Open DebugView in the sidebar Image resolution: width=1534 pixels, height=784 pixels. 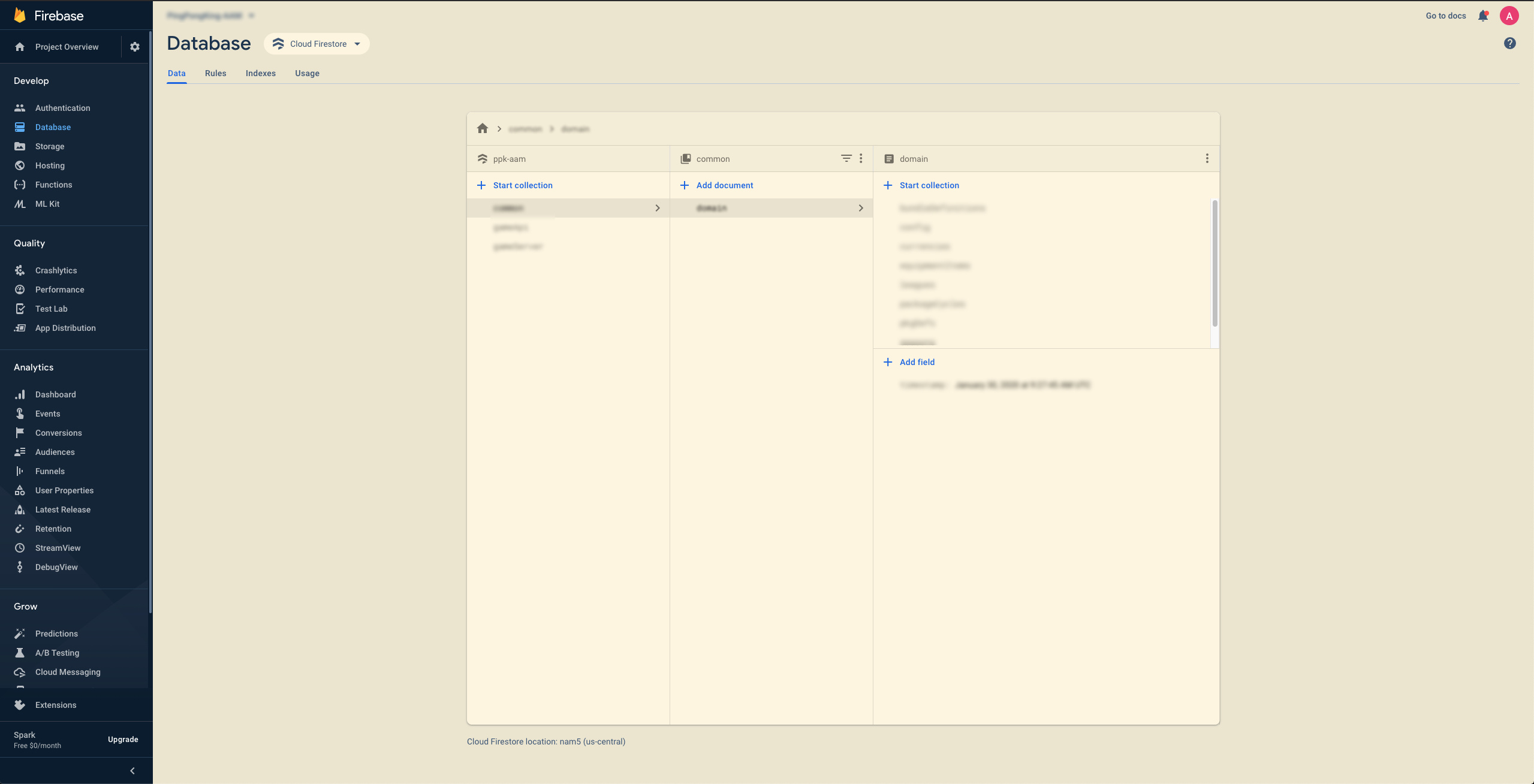[x=56, y=567]
